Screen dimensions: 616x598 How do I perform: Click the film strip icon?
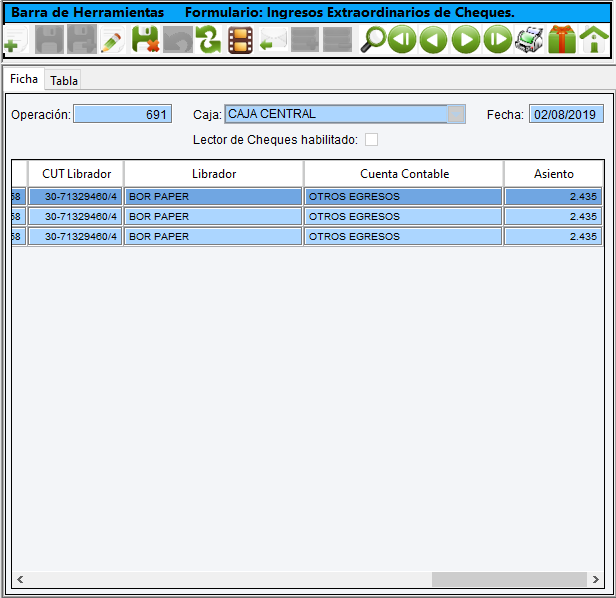coord(240,40)
